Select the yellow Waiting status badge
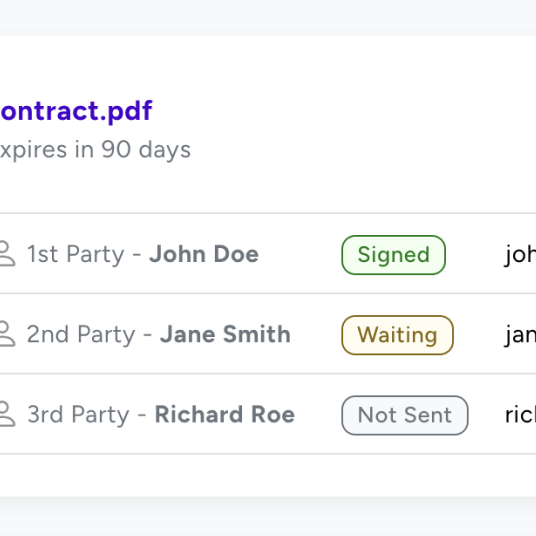536x536 pixels. click(x=398, y=335)
